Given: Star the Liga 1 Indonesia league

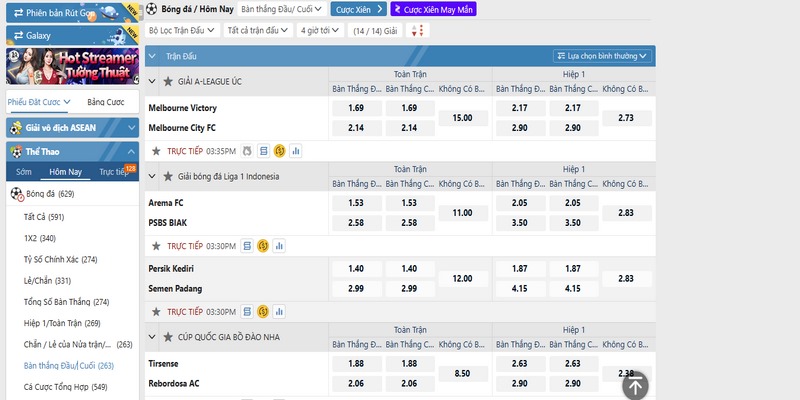Looking at the screenshot, I should pos(154,176).
